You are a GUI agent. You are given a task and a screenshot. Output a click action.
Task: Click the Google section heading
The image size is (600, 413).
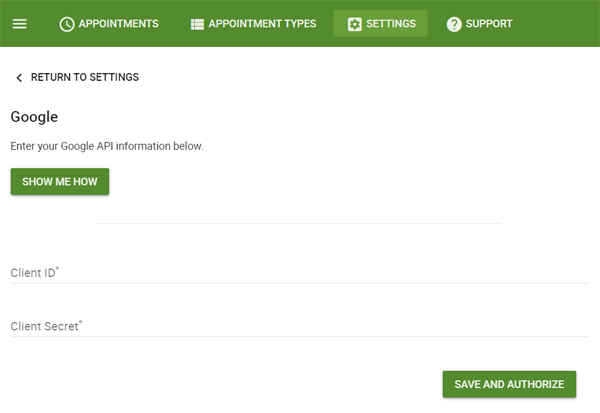click(34, 117)
